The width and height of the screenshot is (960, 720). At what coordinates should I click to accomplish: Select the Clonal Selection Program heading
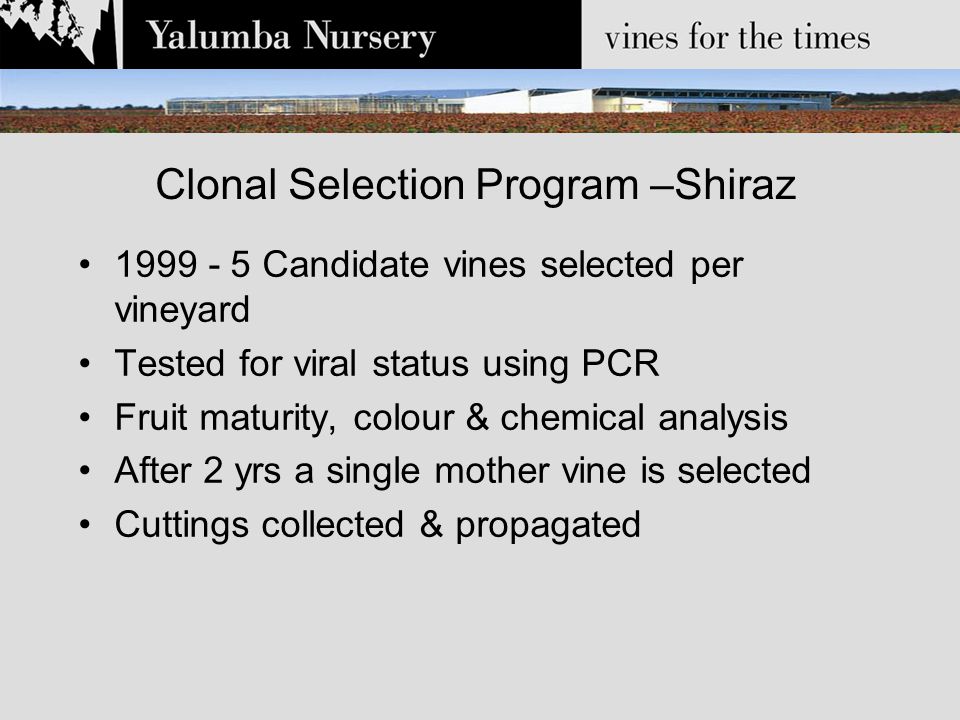[x=476, y=184]
